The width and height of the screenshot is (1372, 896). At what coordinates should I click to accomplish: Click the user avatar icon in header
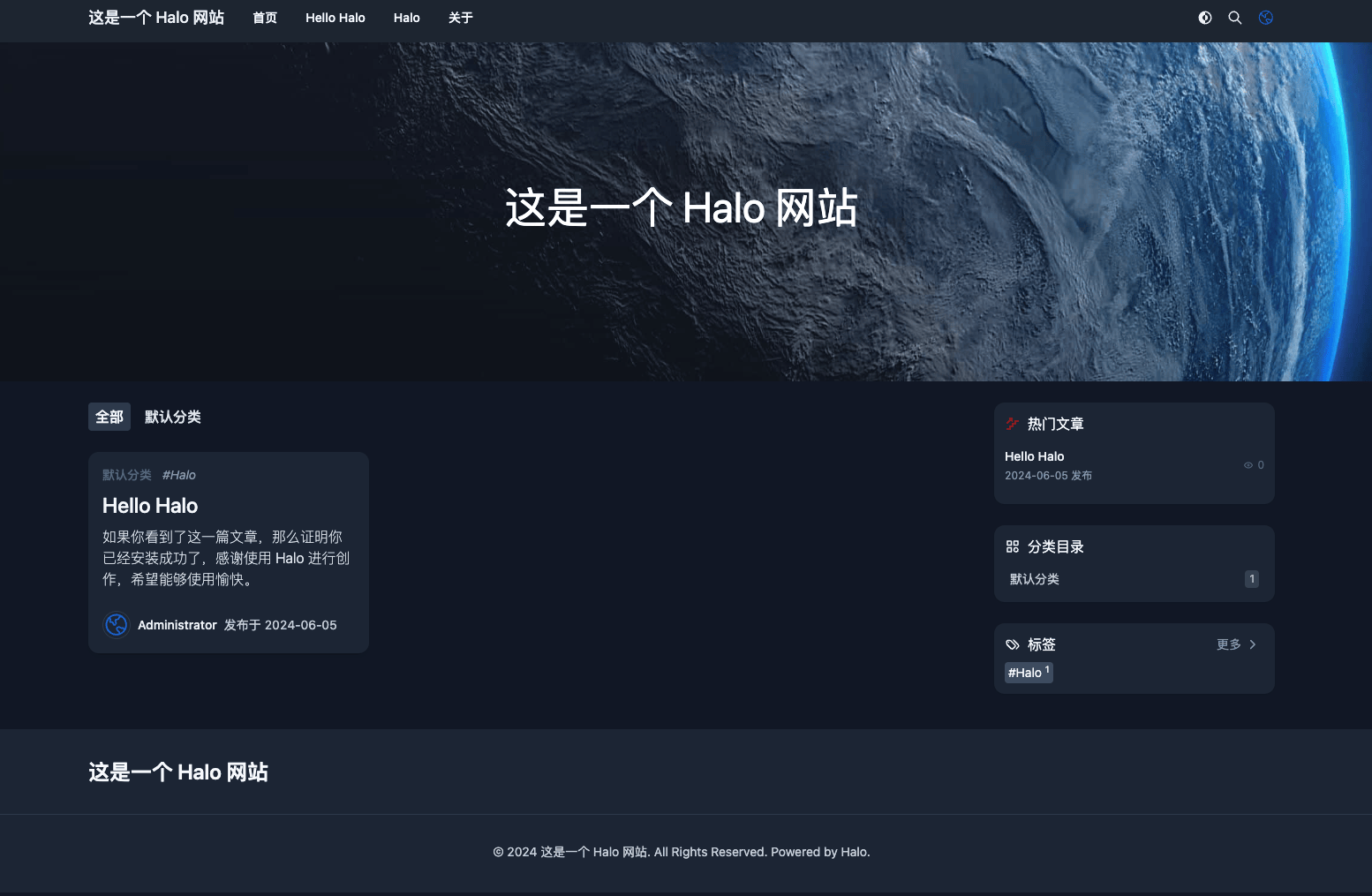[x=1266, y=18]
